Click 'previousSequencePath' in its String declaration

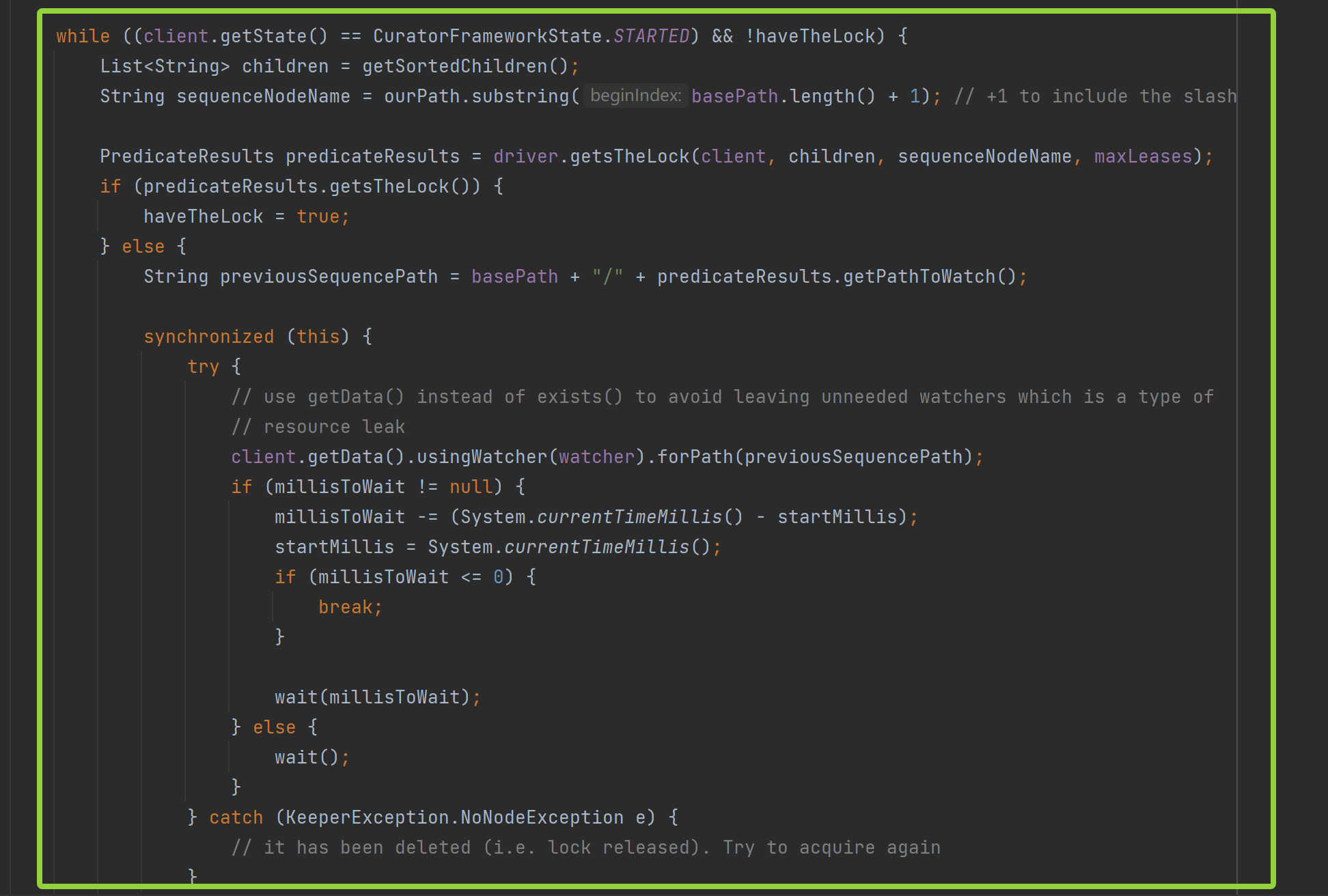click(329, 277)
